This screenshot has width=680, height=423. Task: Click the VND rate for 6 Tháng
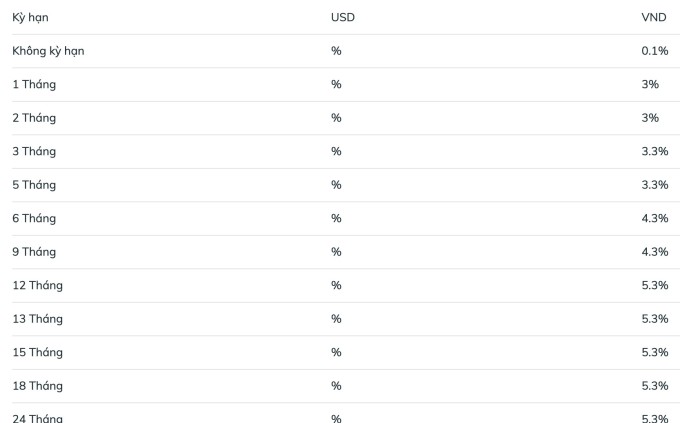(x=655, y=218)
